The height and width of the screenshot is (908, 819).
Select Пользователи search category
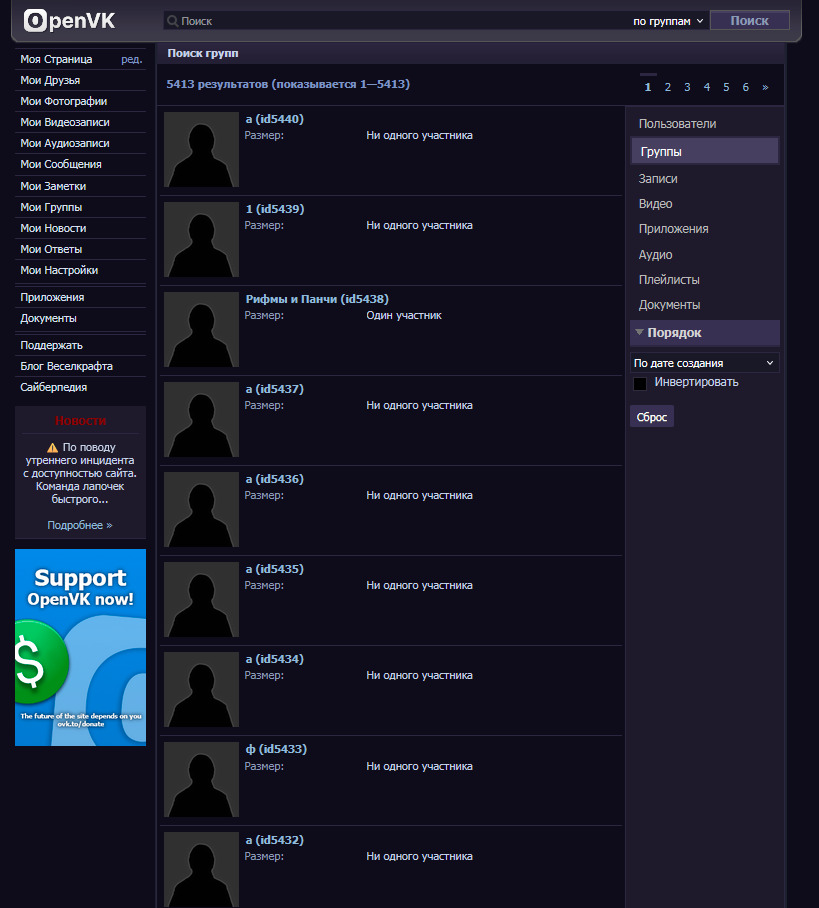click(677, 124)
